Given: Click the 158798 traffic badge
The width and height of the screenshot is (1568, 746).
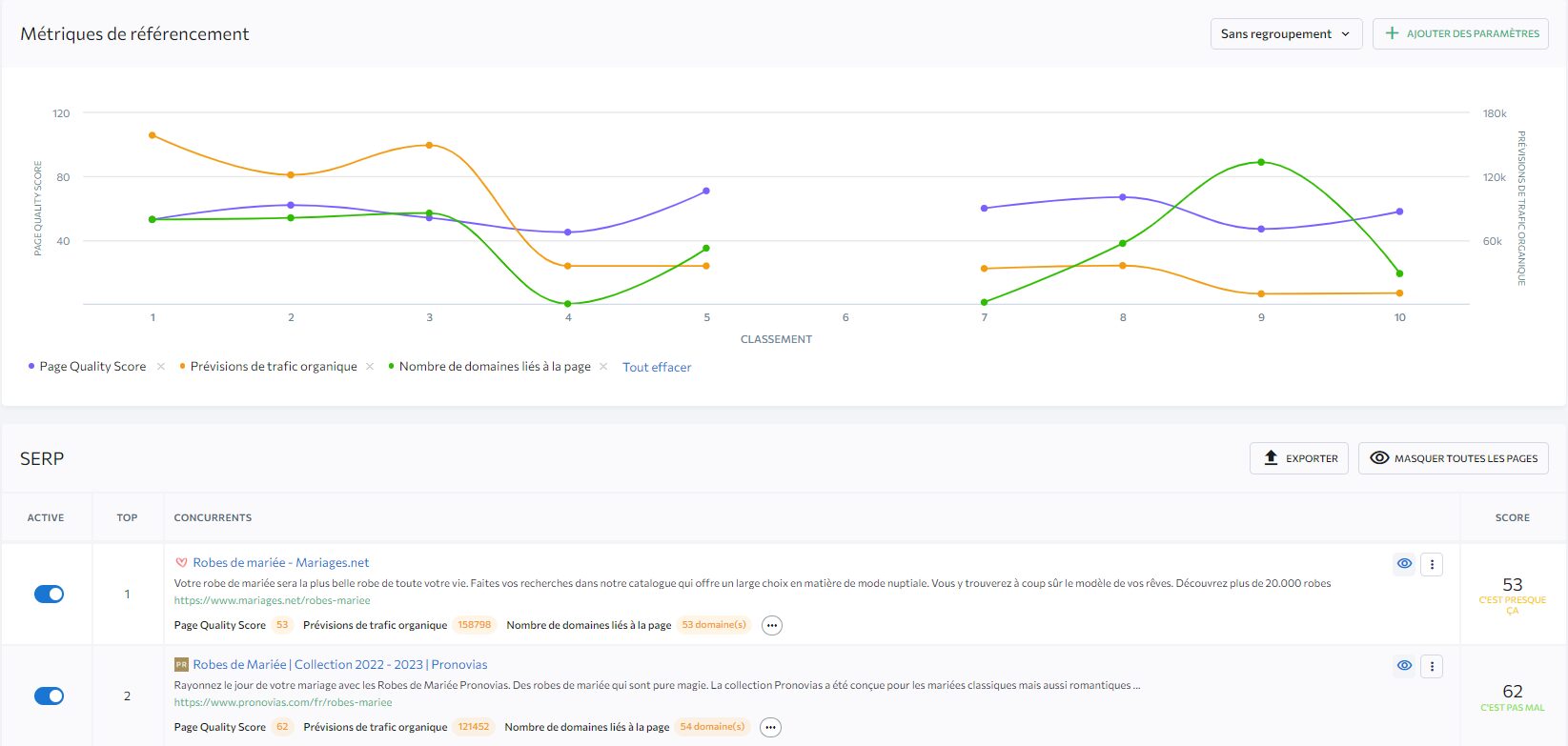Looking at the screenshot, I should click(474, 625).
